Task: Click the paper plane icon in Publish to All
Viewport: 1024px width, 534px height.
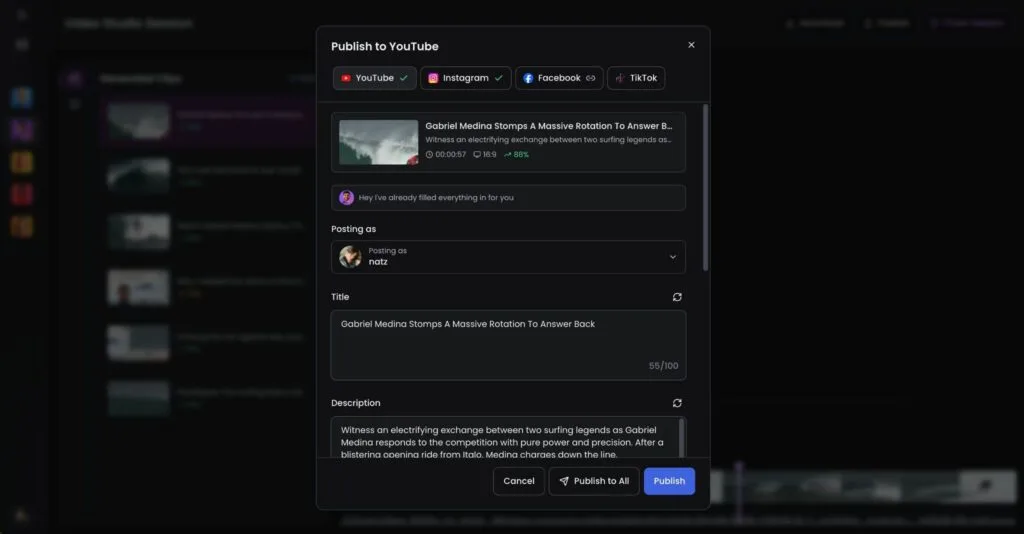Action: [x=564, y=481]
